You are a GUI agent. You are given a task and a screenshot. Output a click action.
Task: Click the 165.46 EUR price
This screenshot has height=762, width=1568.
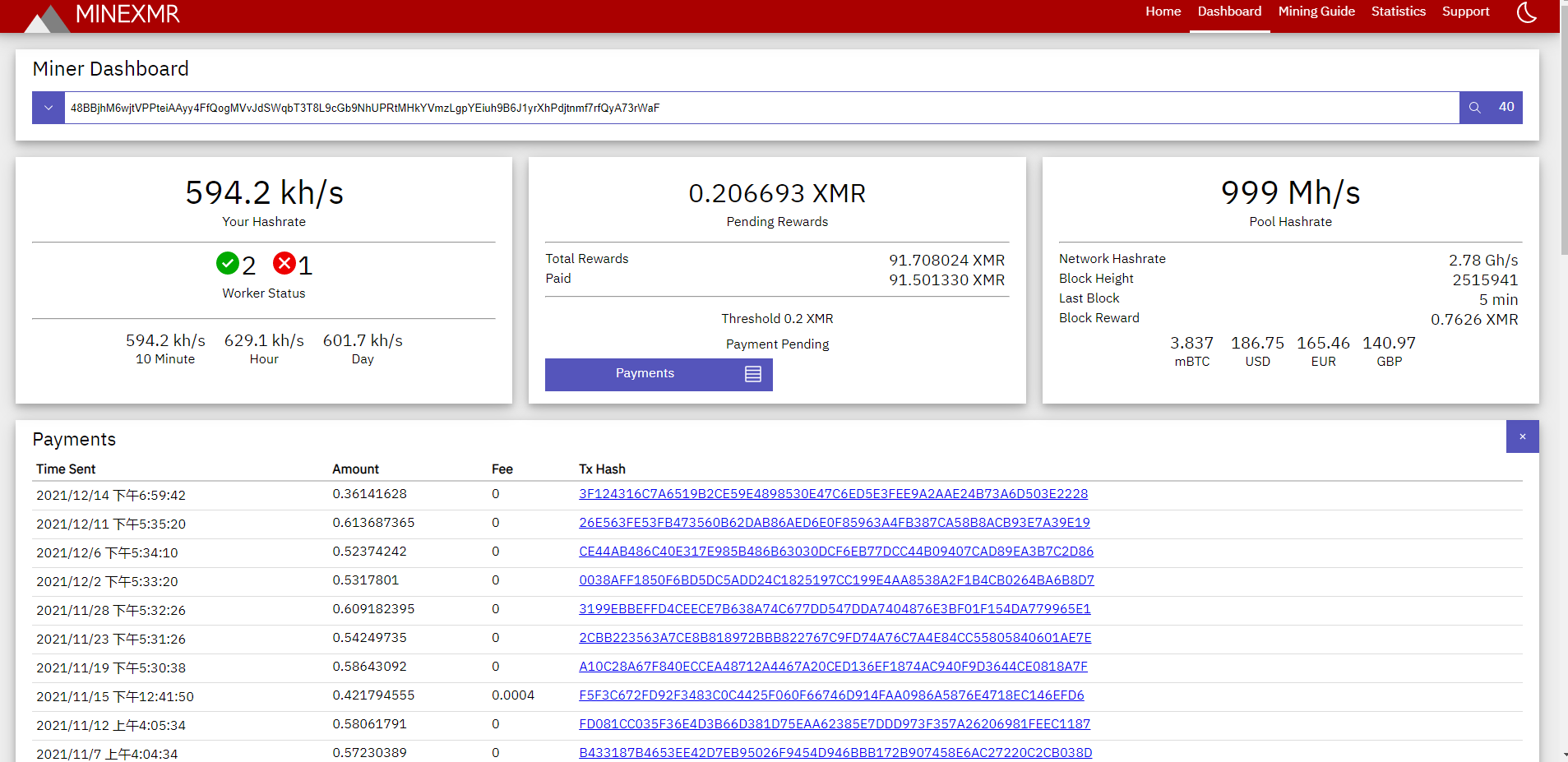pyautogui.click(x=1323, y=343)
